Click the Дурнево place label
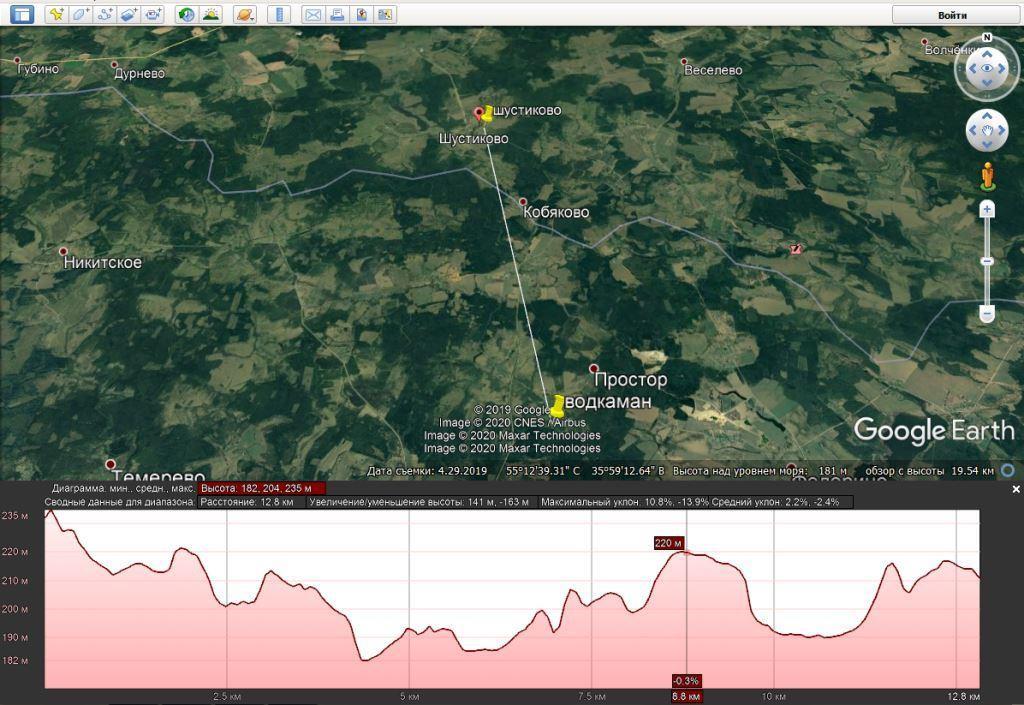Viewport: 1024px width, 705px height. (x=139, y=73)
